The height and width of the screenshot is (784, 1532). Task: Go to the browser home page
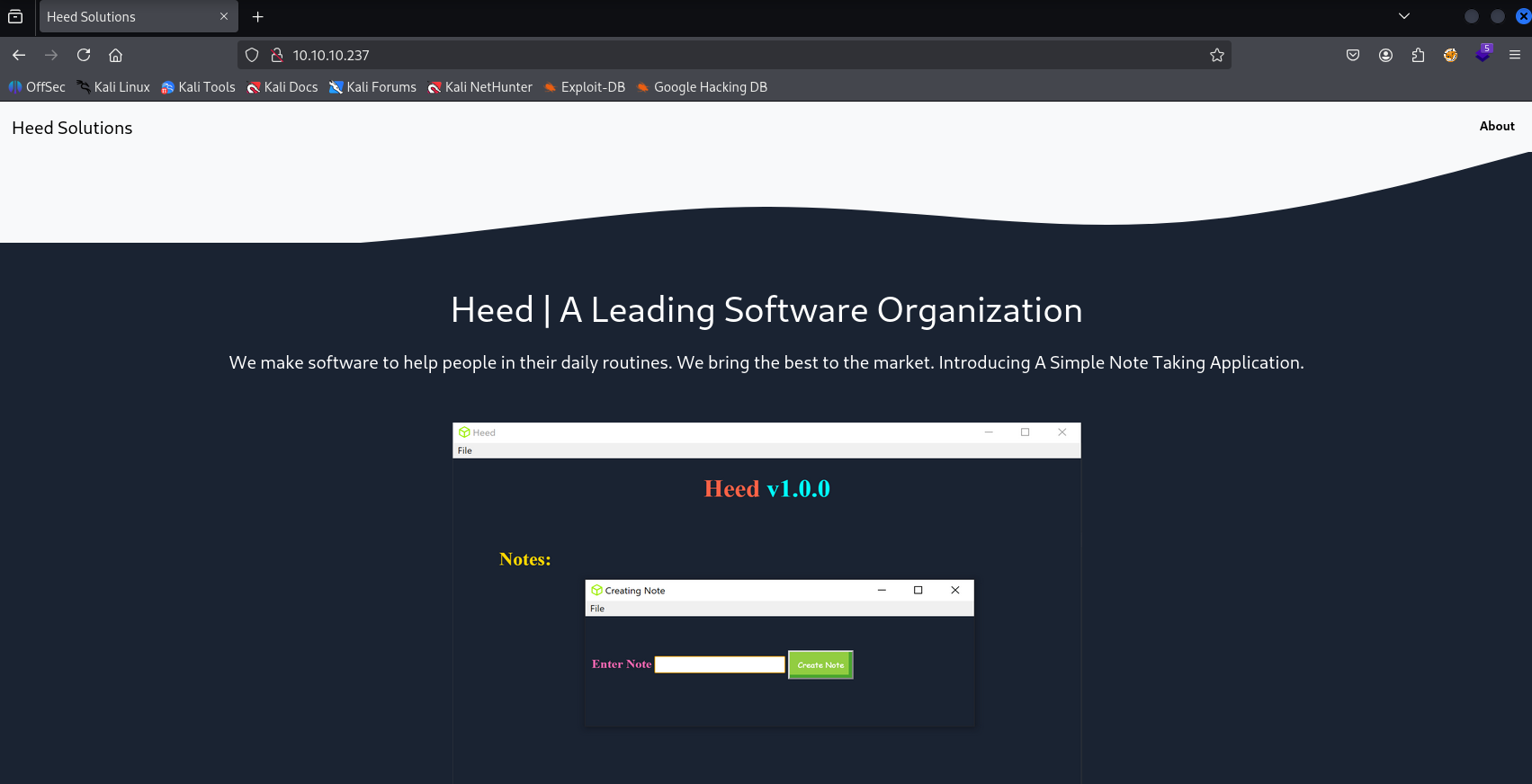[x=116, y=55]
